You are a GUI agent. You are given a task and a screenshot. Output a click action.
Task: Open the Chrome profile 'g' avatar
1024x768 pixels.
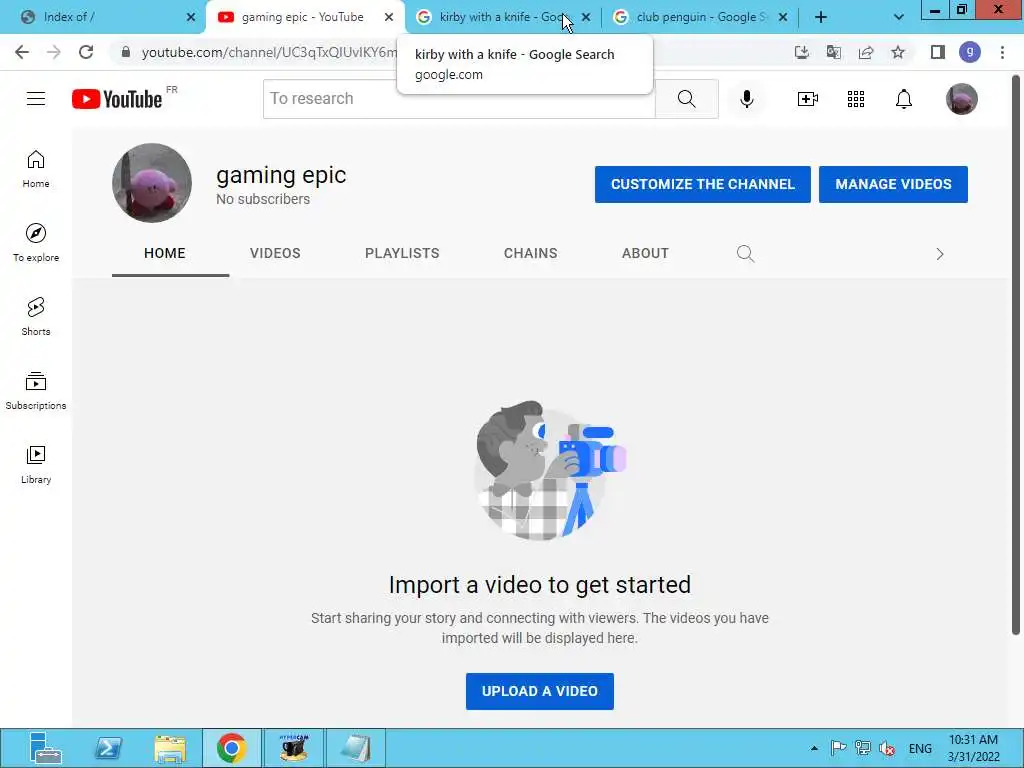coord(970,52)
